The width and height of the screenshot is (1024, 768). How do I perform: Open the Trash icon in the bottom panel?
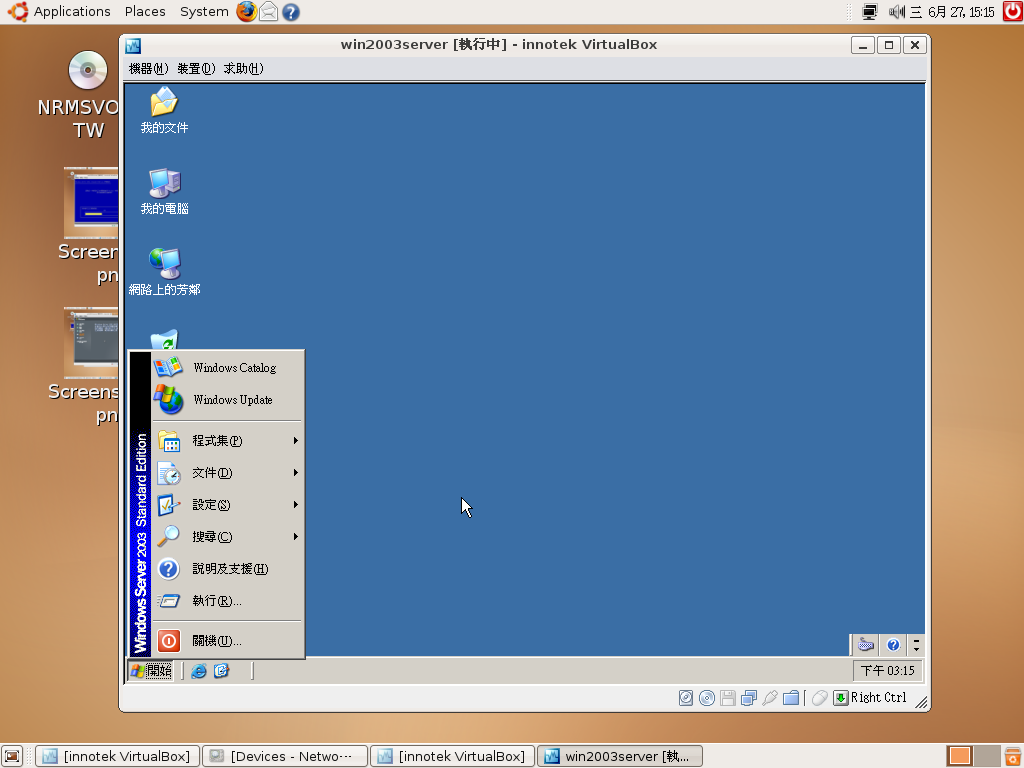[x=1013, y=756]
